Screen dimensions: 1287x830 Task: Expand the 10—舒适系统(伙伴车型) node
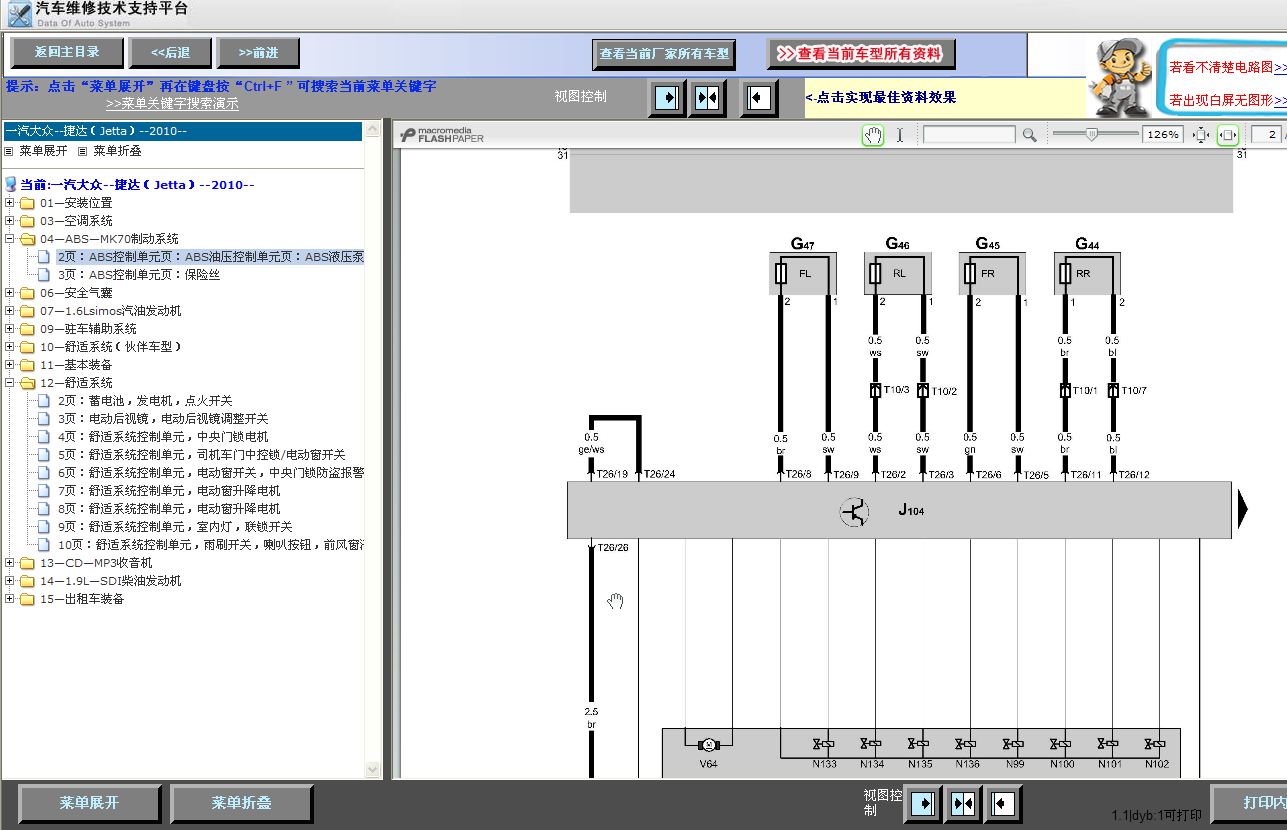pyautogui.click(x=10, y=347)
